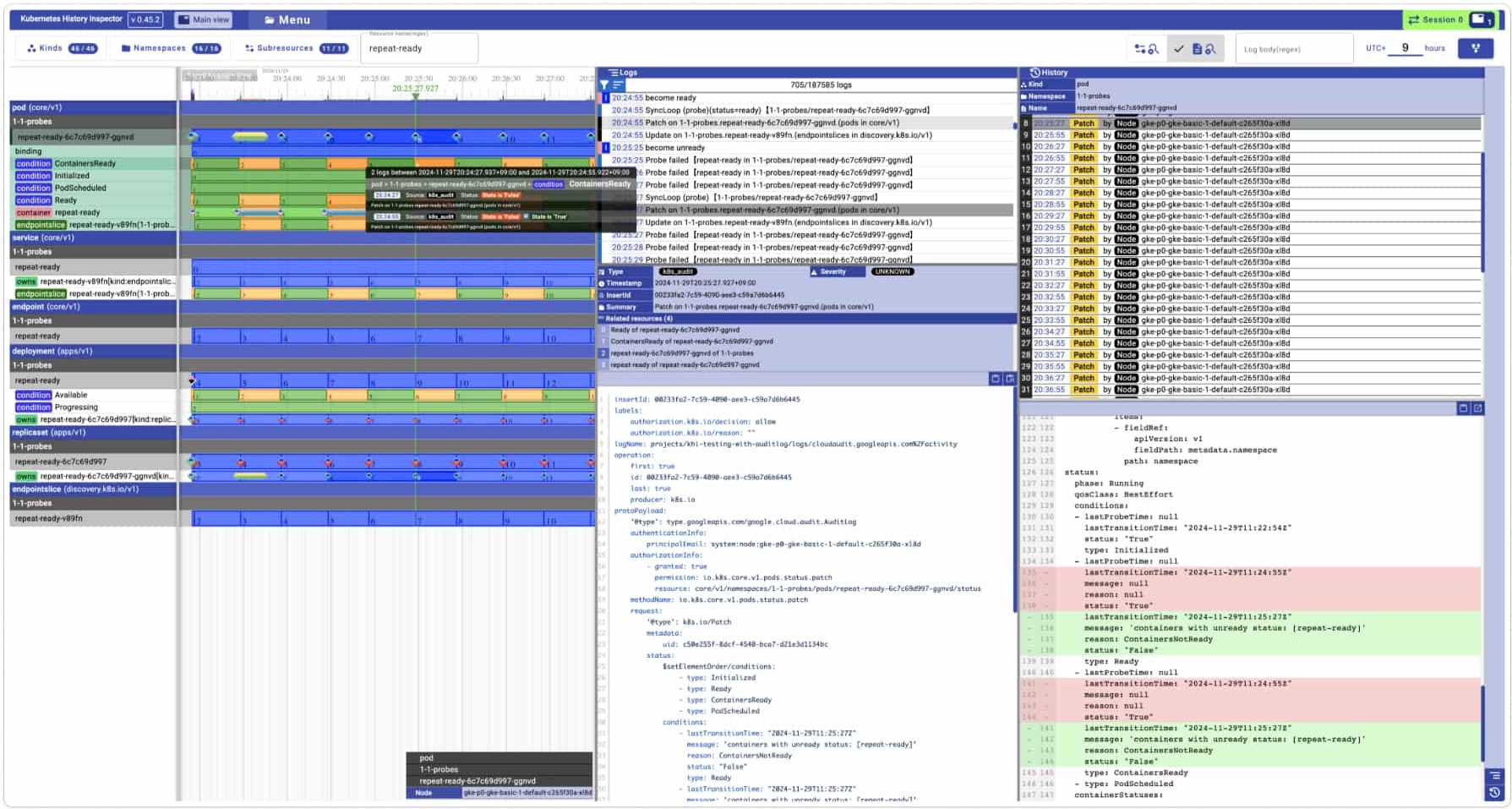Viewport: 1512px width, 809px height.
Task: Toggle the UNKNOWN severity chip
Action: point(892,271)
